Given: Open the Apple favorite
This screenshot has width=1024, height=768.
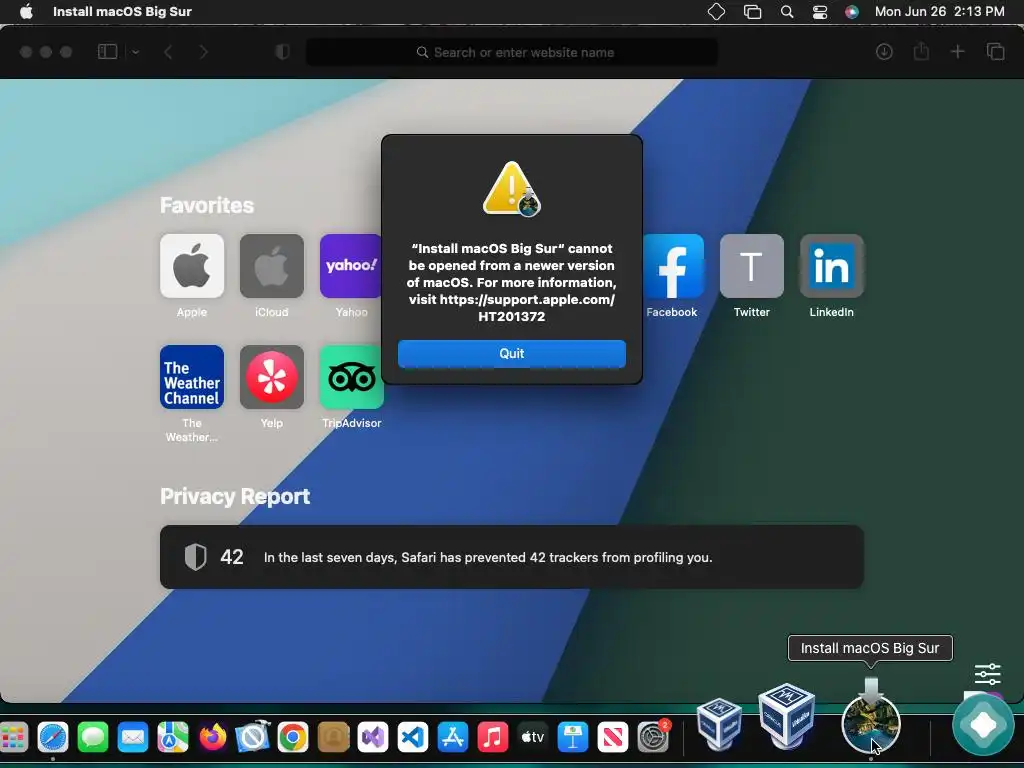Looking at the screenshot, I should coord(192,266).
